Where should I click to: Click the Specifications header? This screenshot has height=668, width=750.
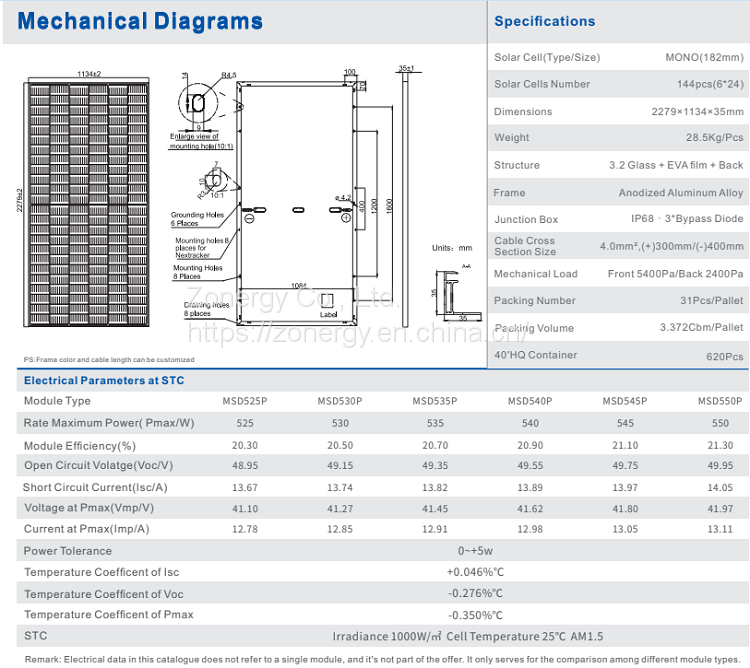pyautogui.click(x=544, y=21)
